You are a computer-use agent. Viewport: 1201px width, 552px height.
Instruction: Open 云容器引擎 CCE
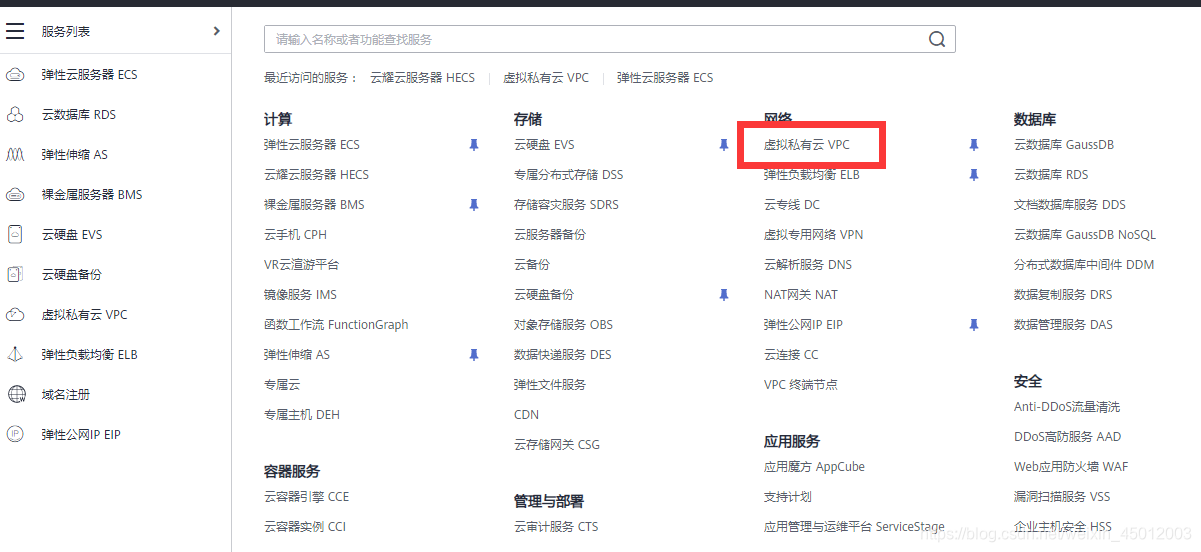pos(306,497)
